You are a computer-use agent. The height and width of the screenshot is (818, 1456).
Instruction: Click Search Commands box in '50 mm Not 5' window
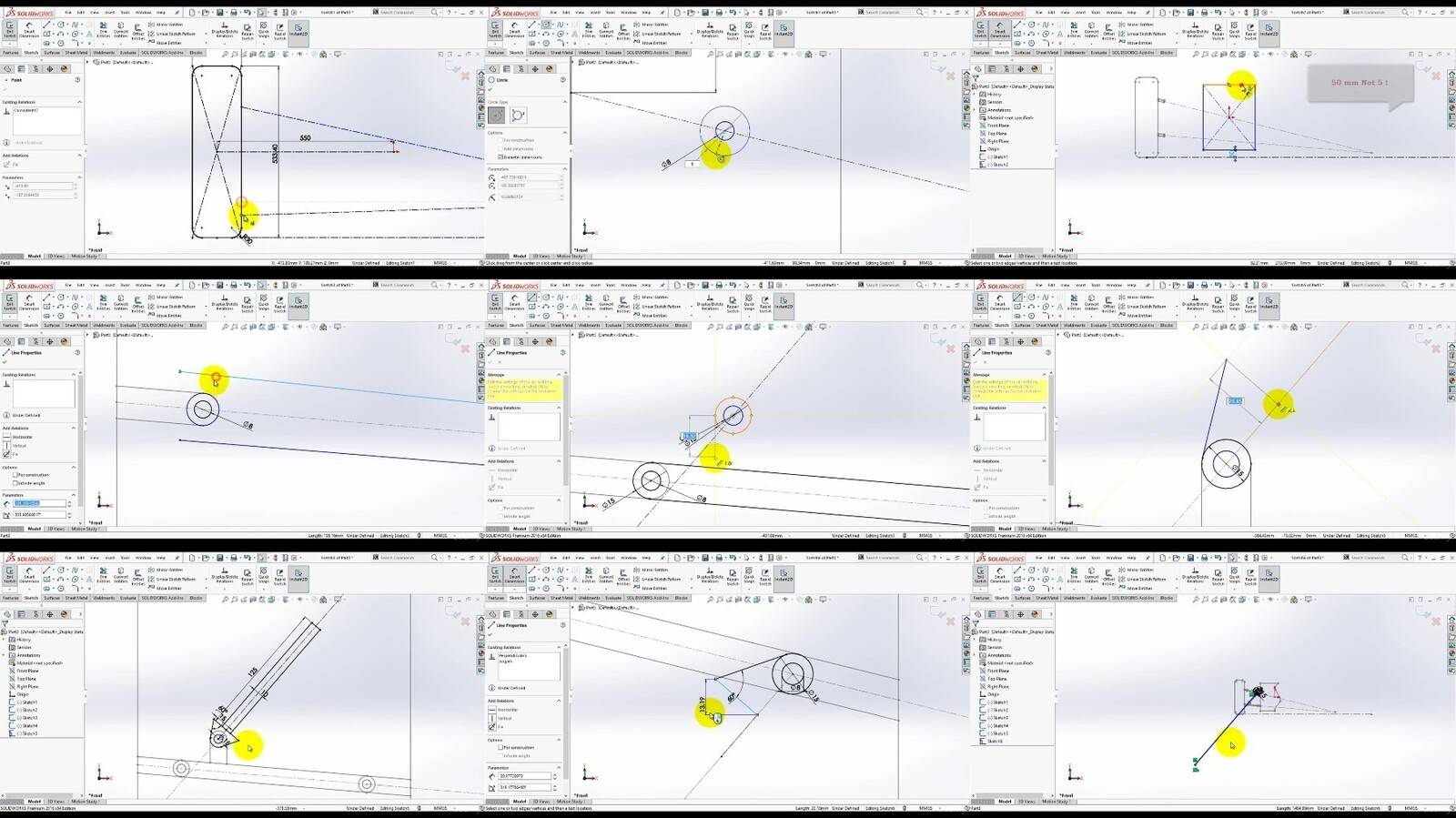(x=1375, y=12)
